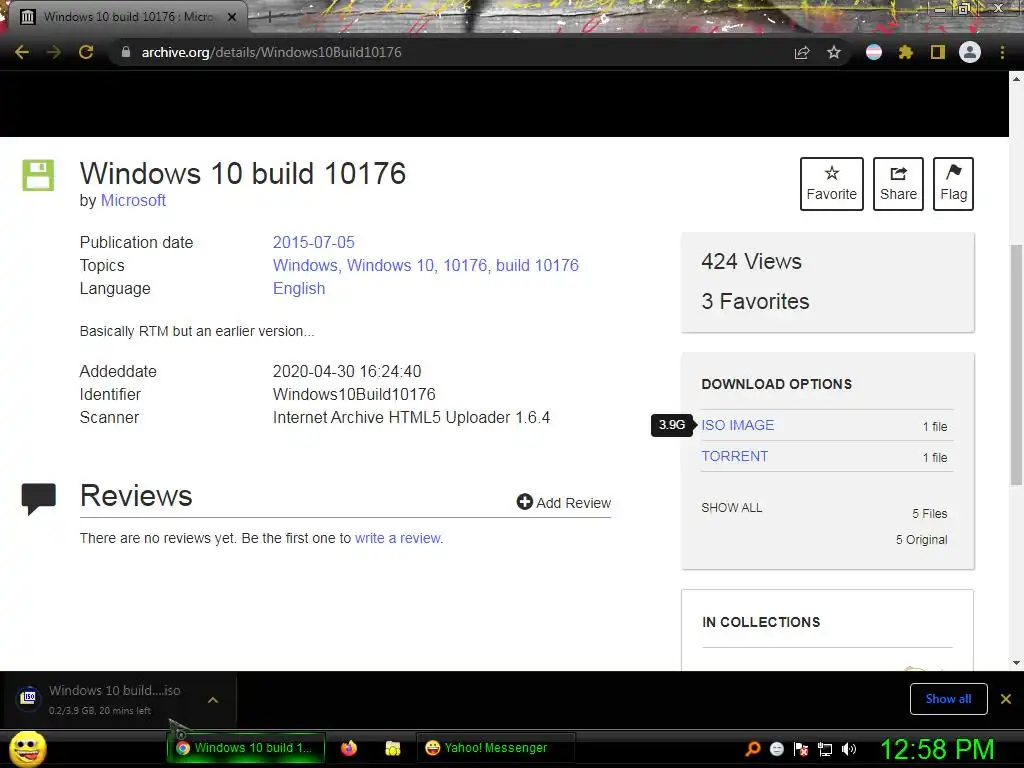Click the Reviews speech bubble icon
1024x768 pixels.
coord(39,498)
